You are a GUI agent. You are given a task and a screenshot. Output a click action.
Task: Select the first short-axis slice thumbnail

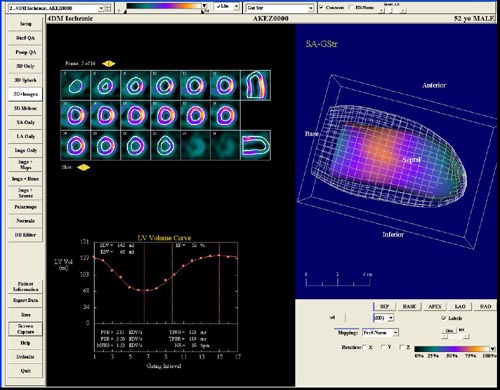(x=75, y=85)
